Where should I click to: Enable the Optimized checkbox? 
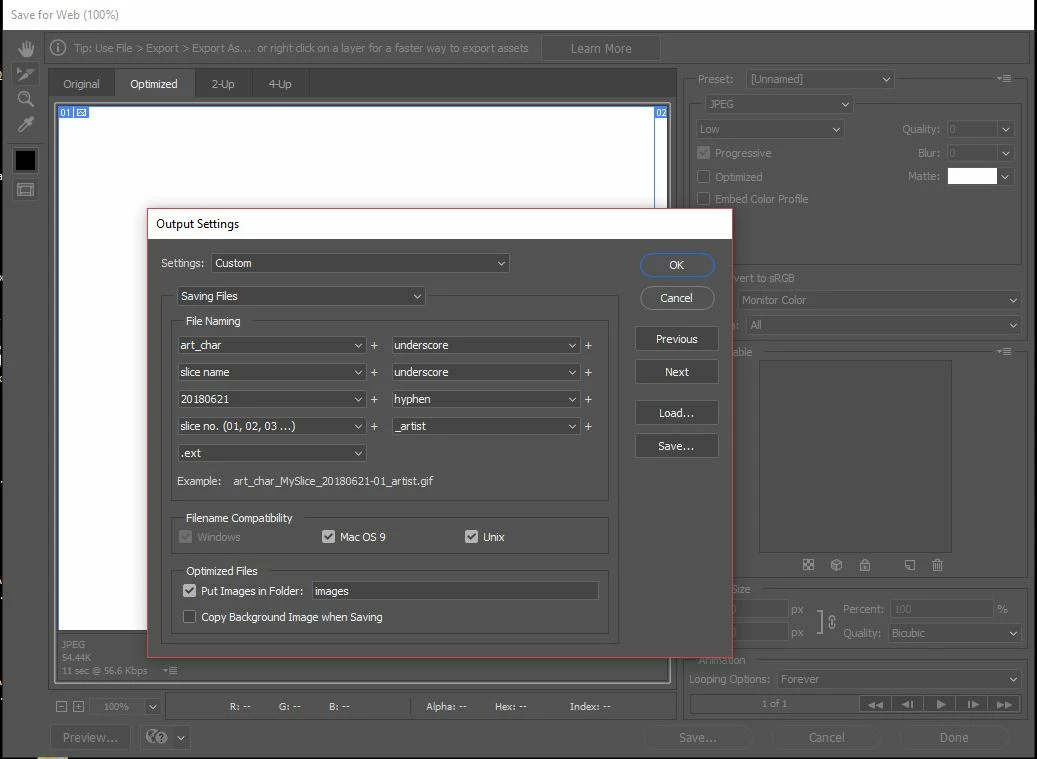point(704,177)
